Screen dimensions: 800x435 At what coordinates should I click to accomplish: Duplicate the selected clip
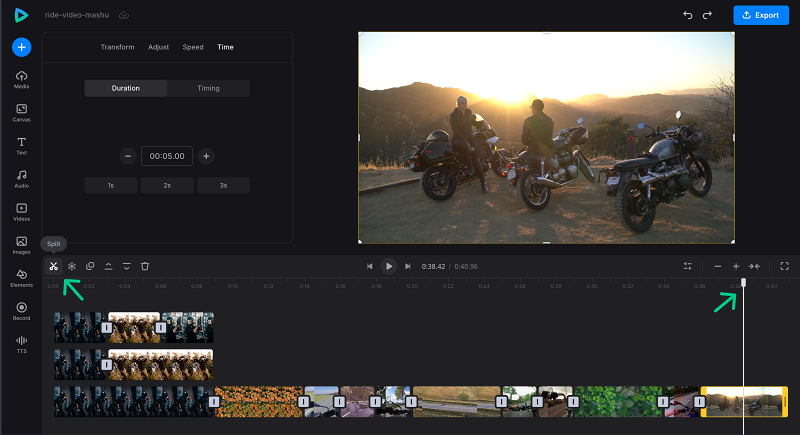[90, 266]
